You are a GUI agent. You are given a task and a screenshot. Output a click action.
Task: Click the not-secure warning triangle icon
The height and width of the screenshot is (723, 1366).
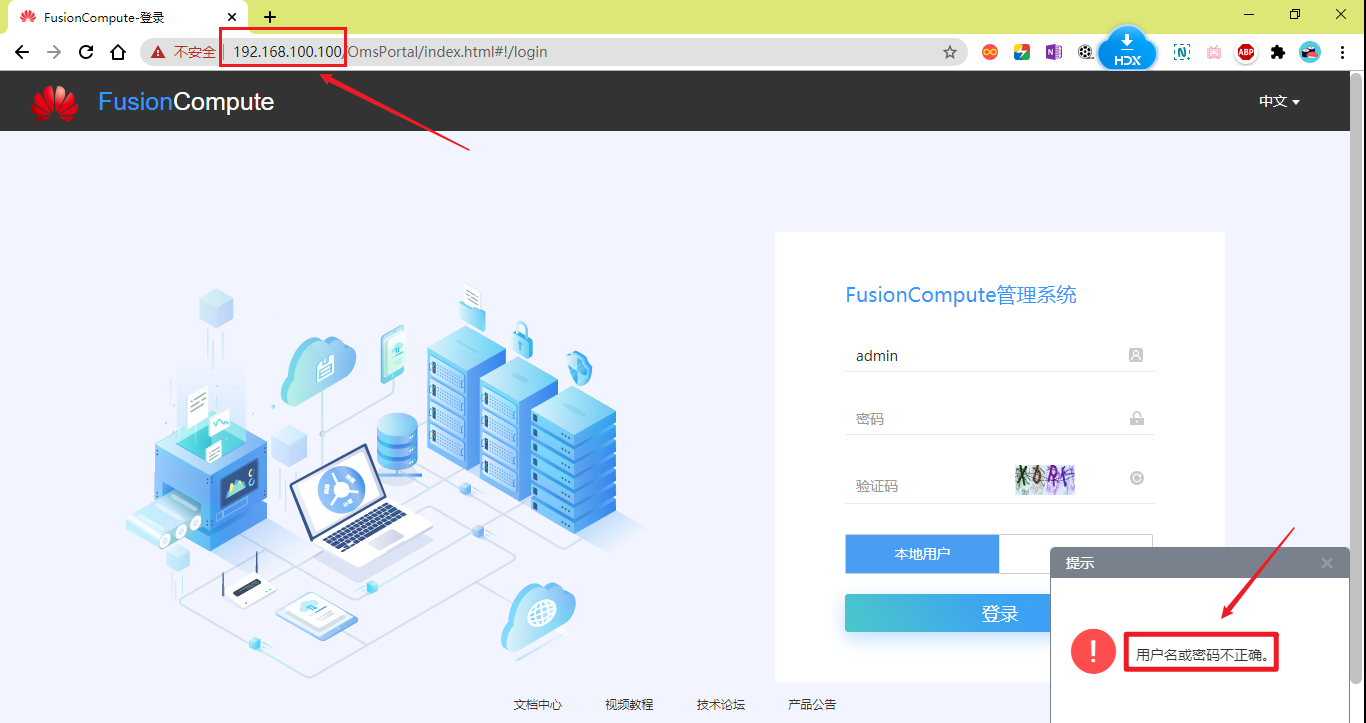click(x=158, y=52)
